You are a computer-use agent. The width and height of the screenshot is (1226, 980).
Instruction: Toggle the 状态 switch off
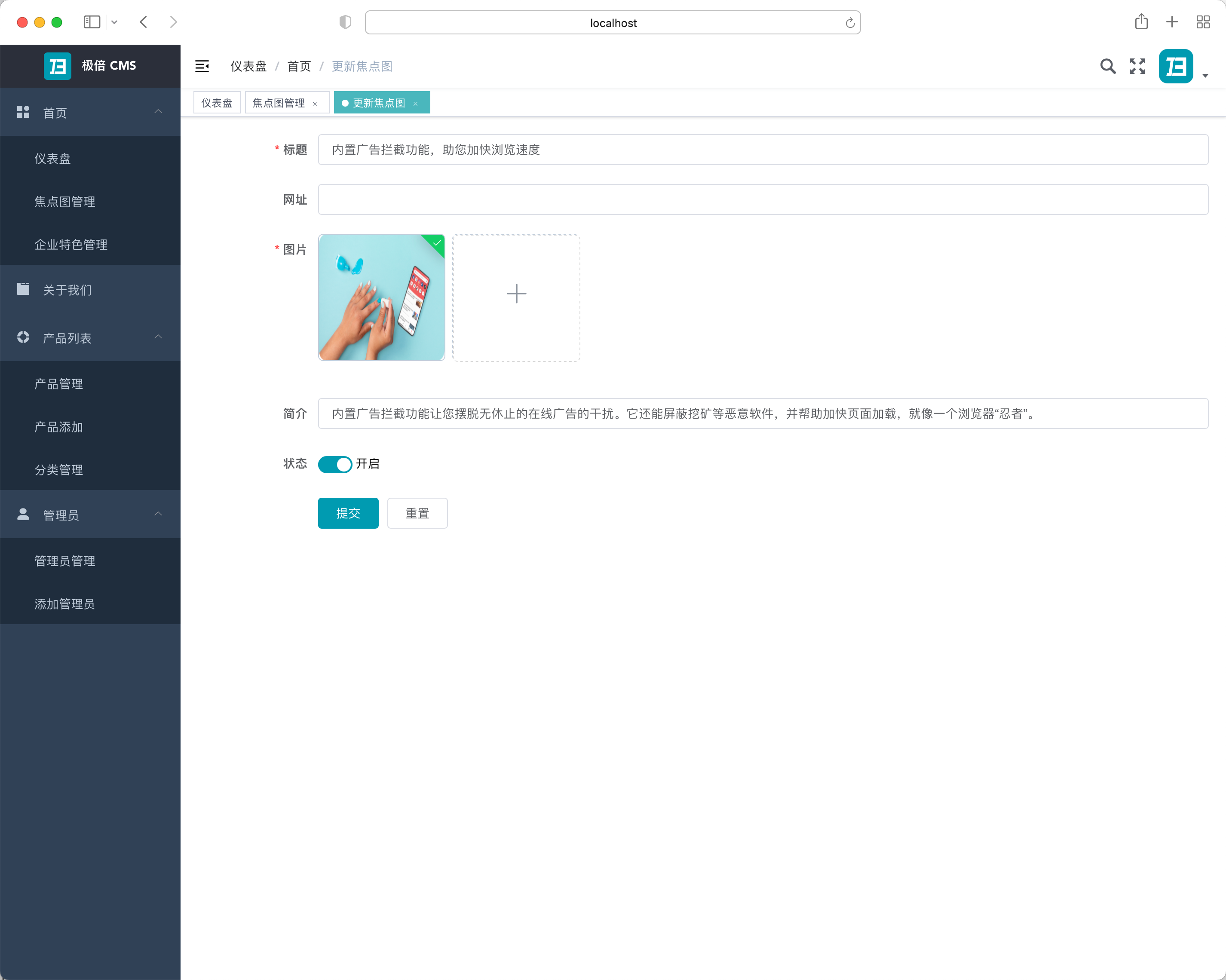coord(335,464)
